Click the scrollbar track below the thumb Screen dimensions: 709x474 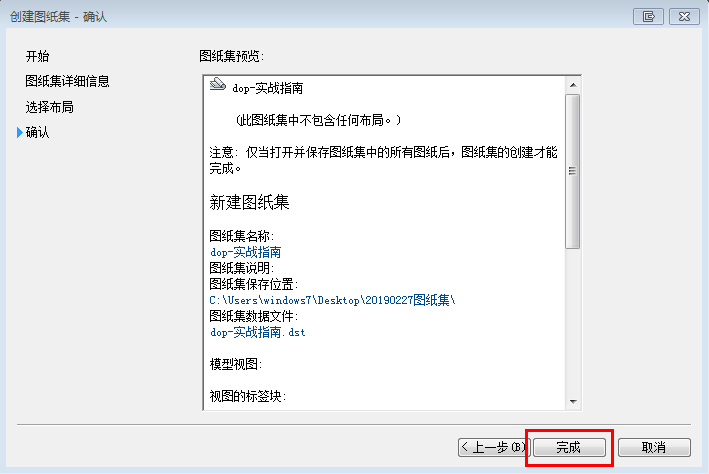click(573, 320)
